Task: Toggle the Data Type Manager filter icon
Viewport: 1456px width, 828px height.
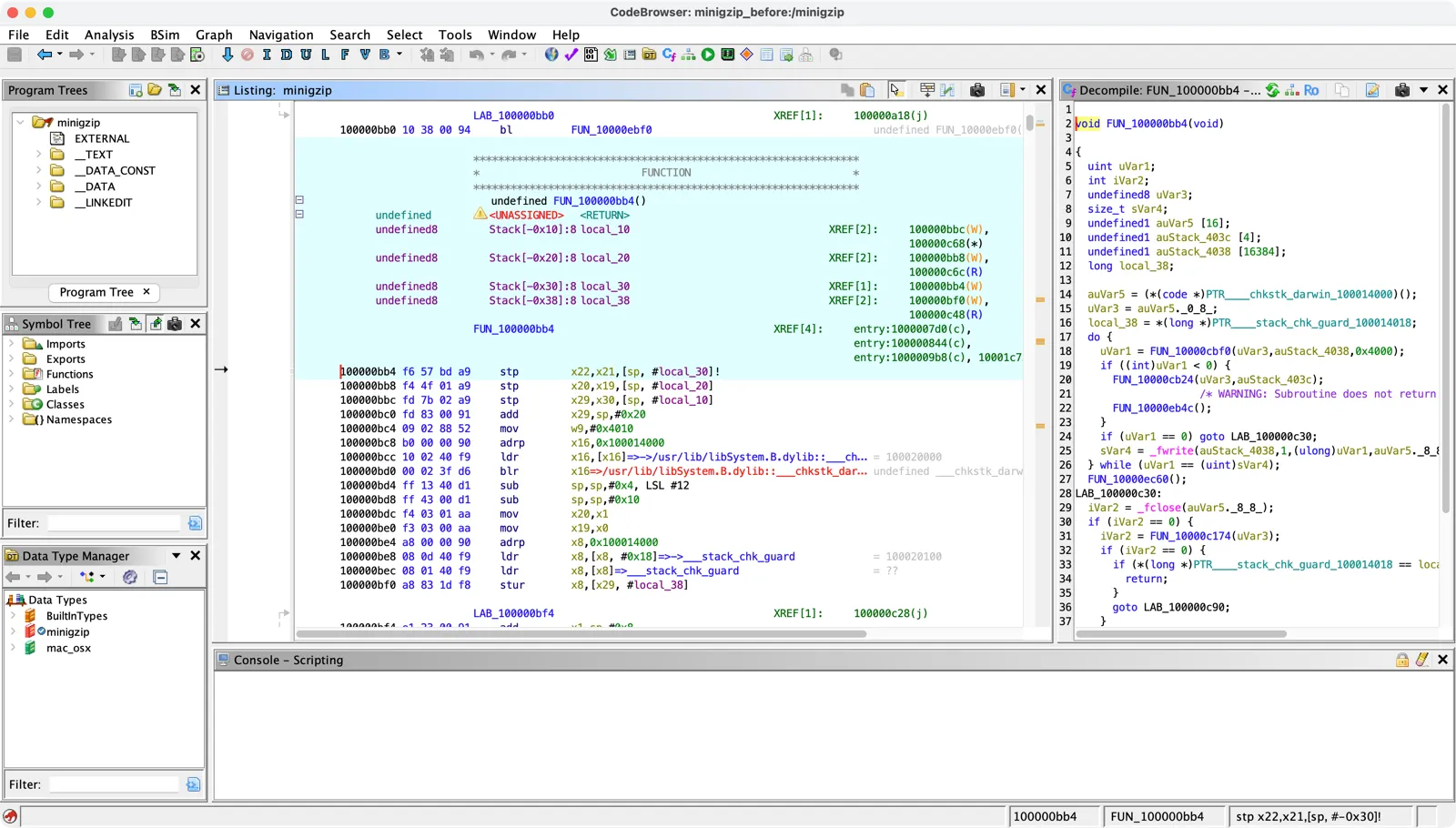Action: pos(130,577)
